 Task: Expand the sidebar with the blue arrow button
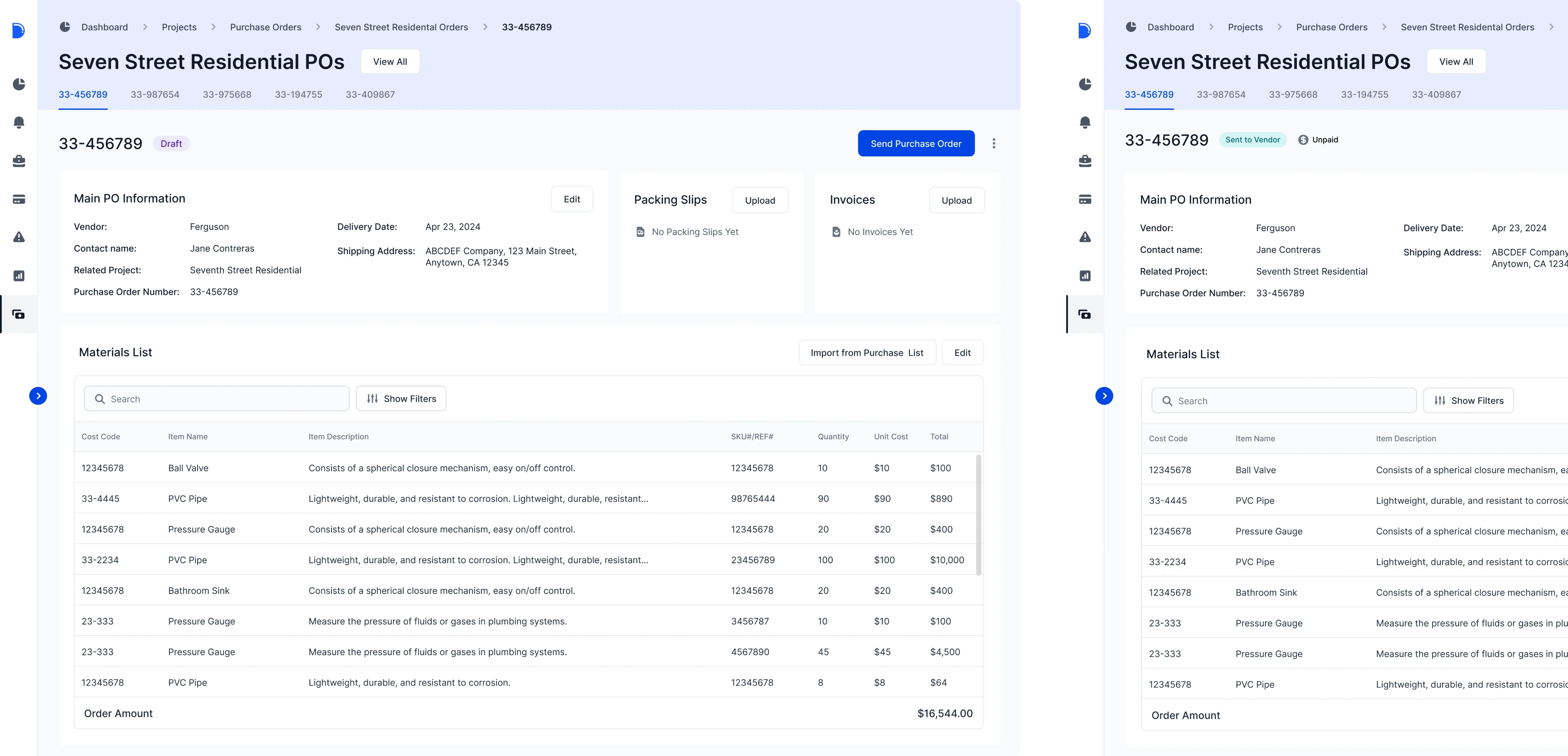tap(38, 396)
